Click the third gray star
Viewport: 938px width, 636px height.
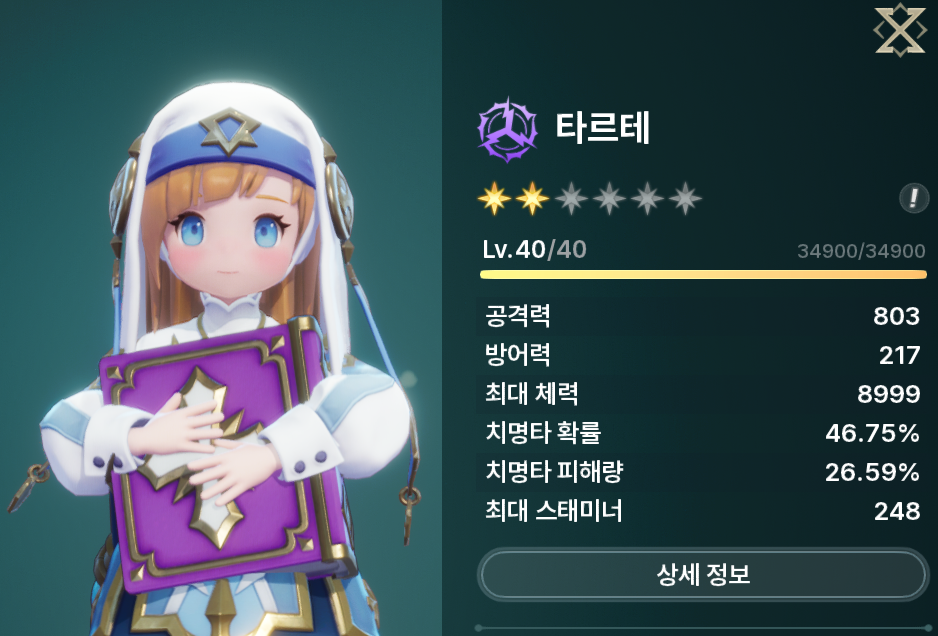571,199
